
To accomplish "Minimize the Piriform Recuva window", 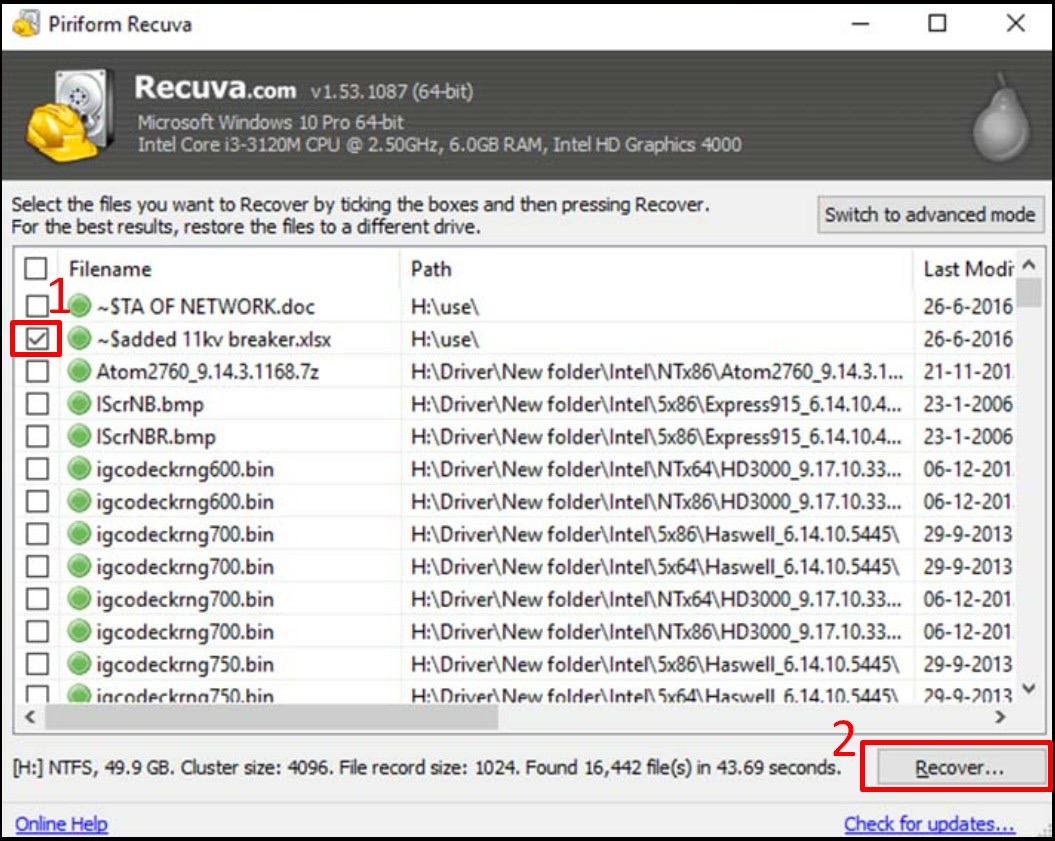I will point(860,24).
